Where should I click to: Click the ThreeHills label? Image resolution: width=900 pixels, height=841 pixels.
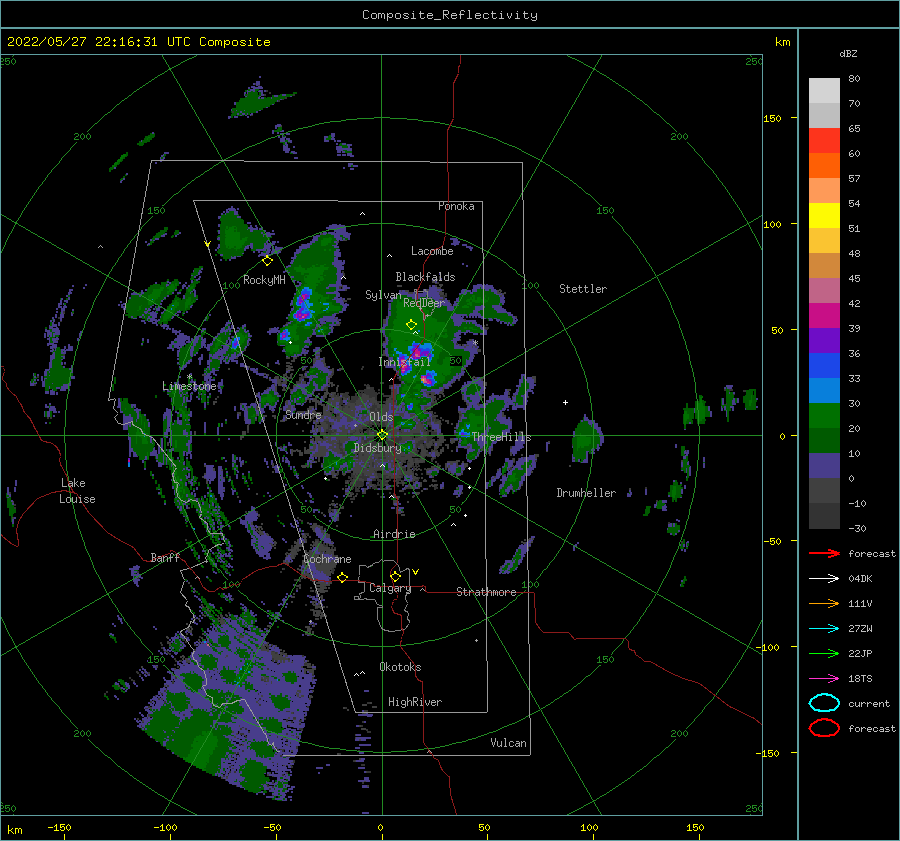(x=502, y=437)
